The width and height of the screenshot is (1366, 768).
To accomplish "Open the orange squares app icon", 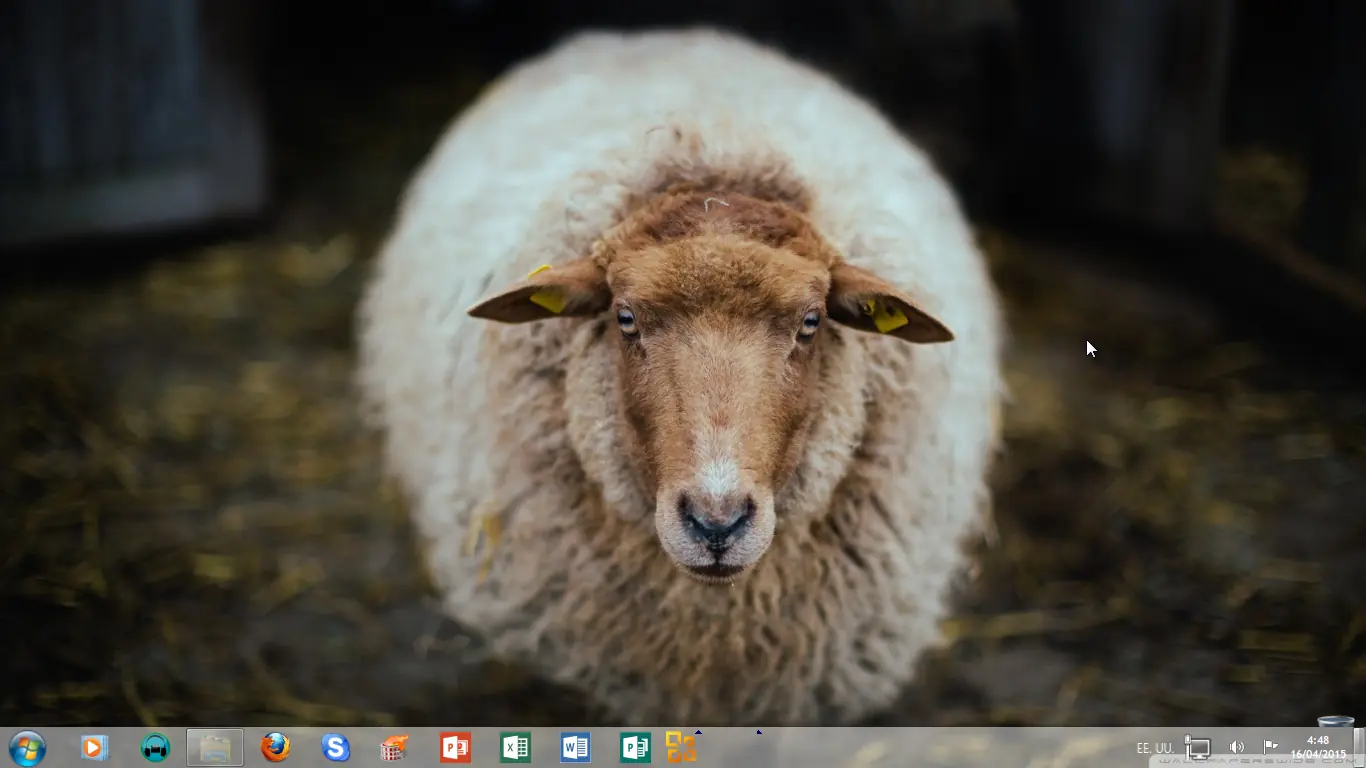I will click(x=681, y=747).
